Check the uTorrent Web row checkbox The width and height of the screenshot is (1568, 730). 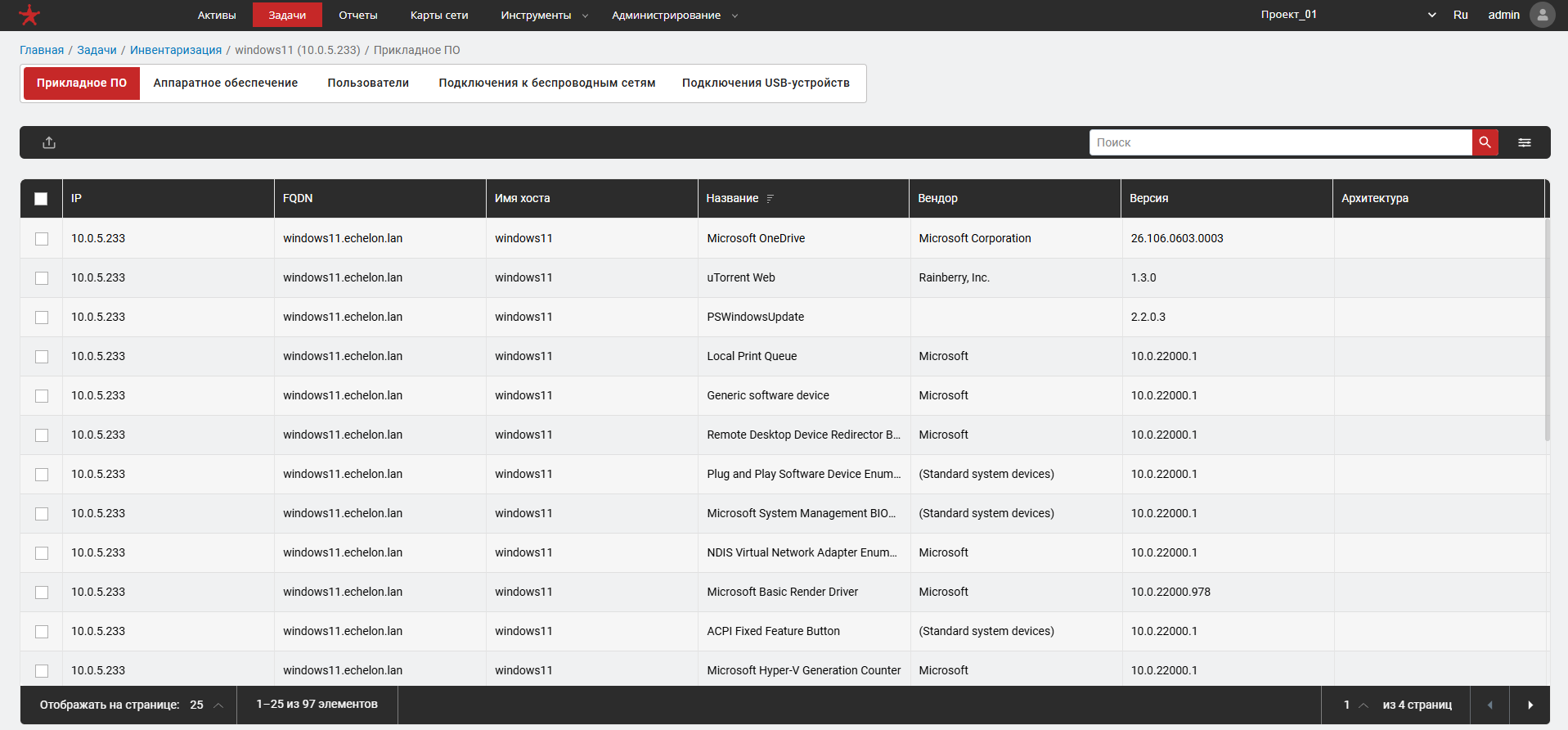42,278
